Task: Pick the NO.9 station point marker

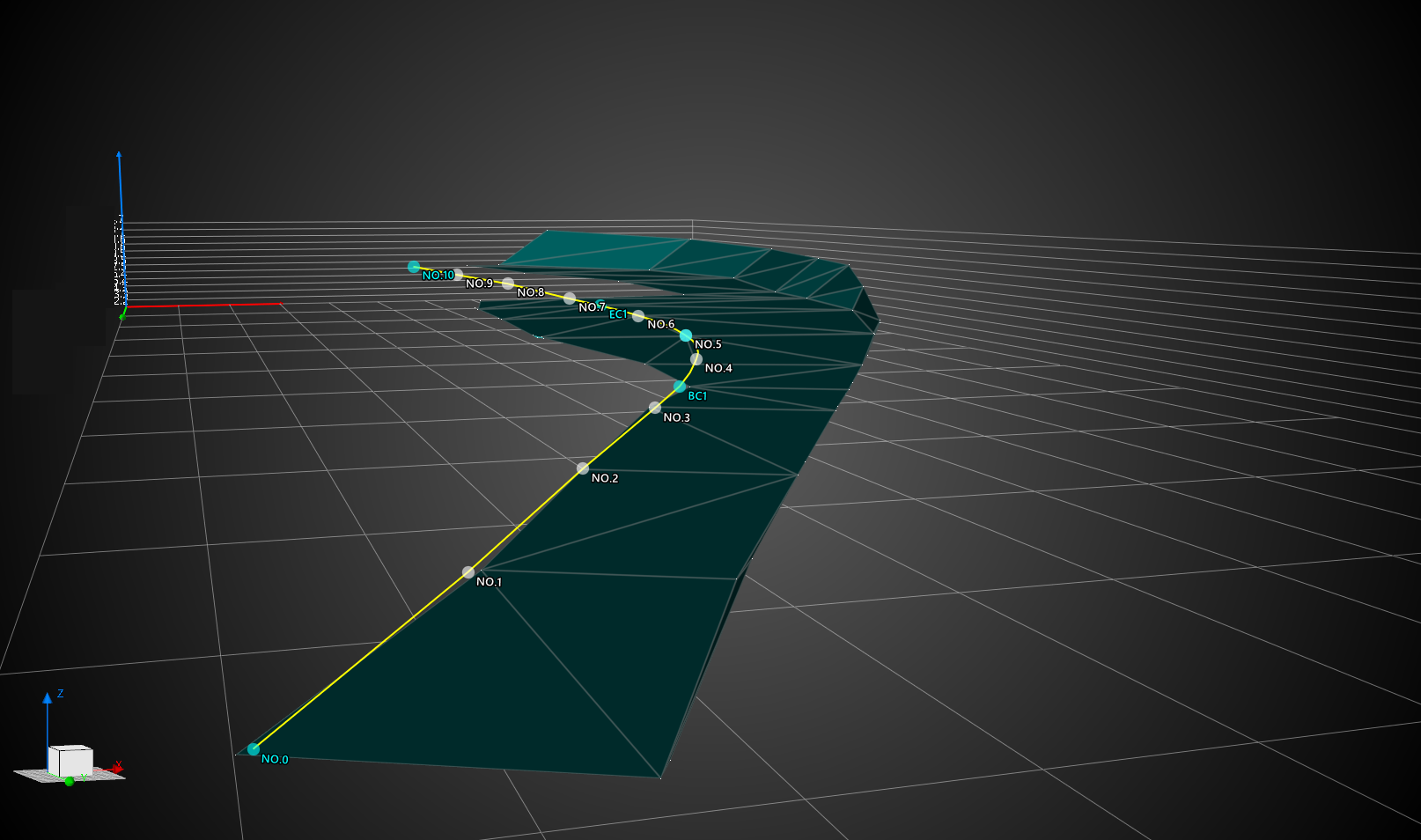Action: [x=458, y=275]
